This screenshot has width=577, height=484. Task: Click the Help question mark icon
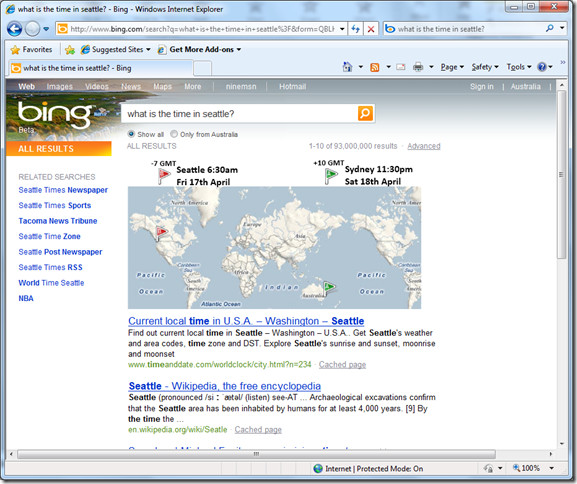click(542, 67)
